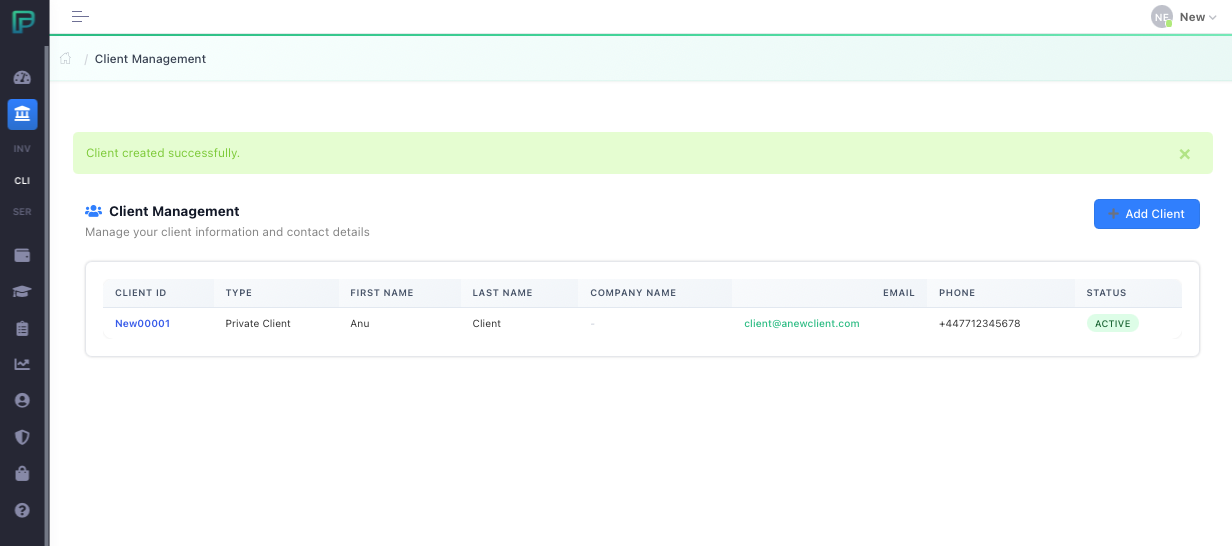This screenshot has width=1232, height=546.
Task: Click the green app logo
Action: pos(23,21)
